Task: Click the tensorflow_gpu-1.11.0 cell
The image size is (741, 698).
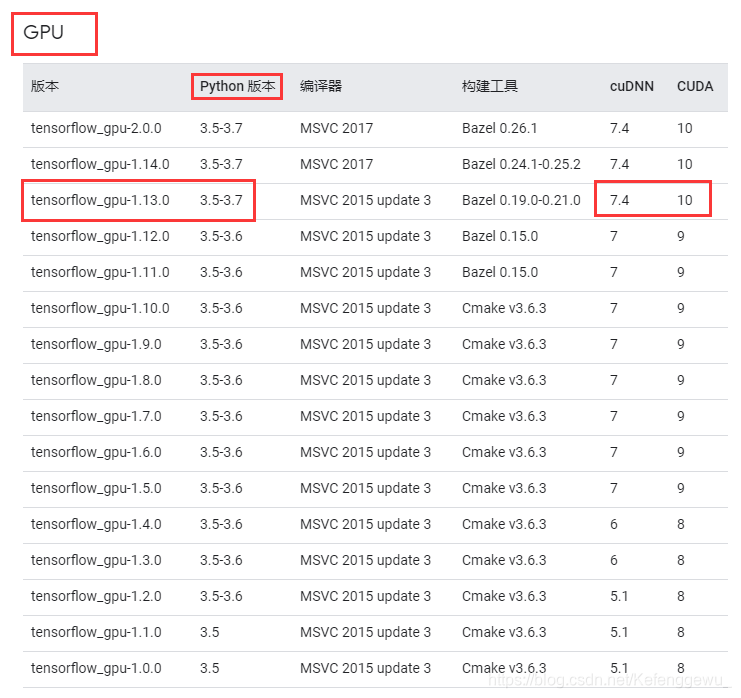Action: point(100,272)
